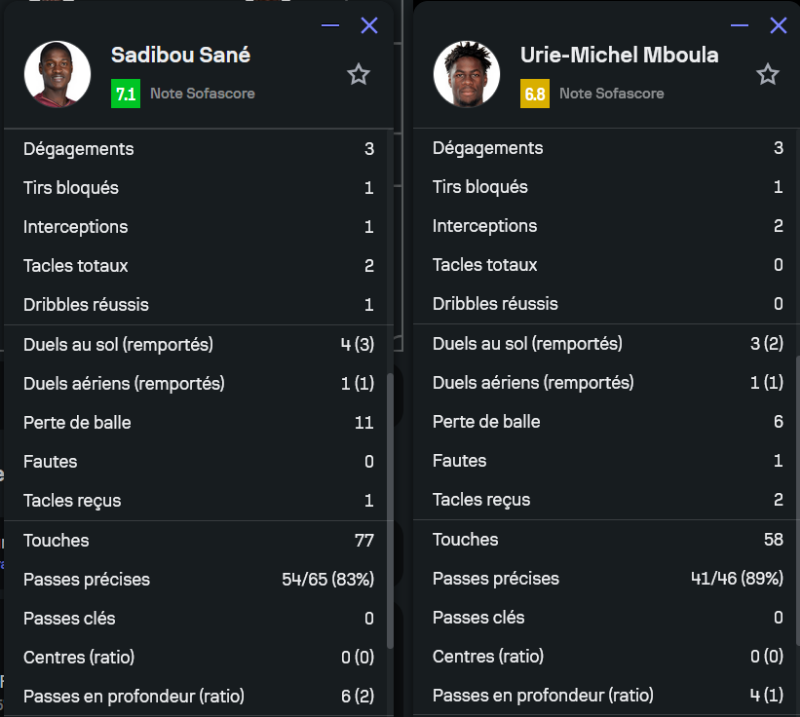Click Sadibou Sané's green 7.1 rating badge

pyautogui.click(x=126, y=94)
